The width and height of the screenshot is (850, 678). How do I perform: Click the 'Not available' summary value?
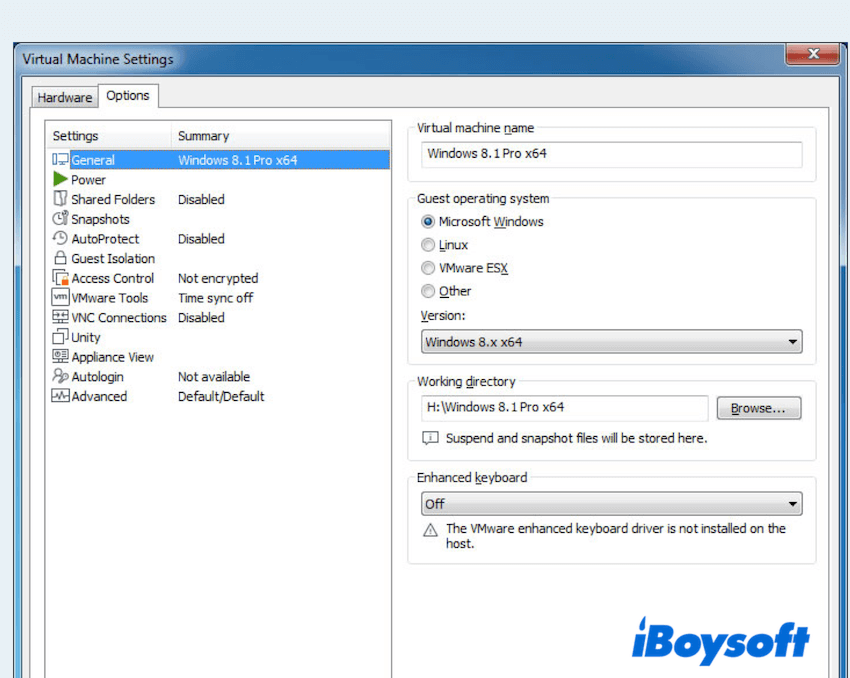214,377
